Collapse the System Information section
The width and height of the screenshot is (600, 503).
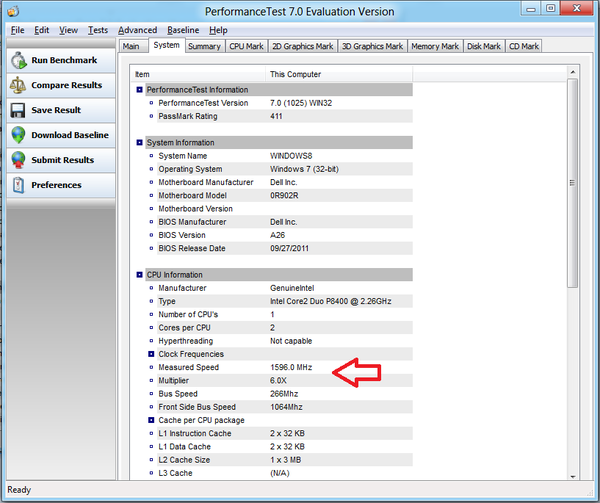[140, 143]
